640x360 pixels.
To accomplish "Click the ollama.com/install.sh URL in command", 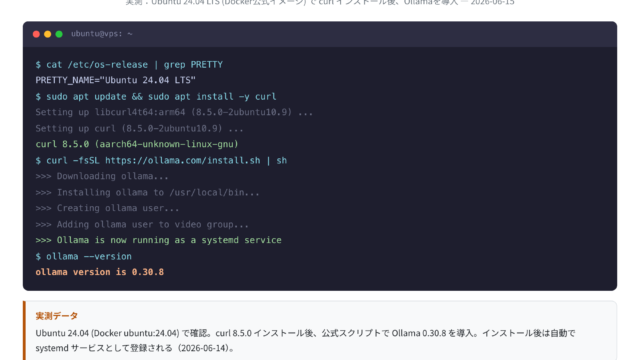I will (x=182, y=161).
